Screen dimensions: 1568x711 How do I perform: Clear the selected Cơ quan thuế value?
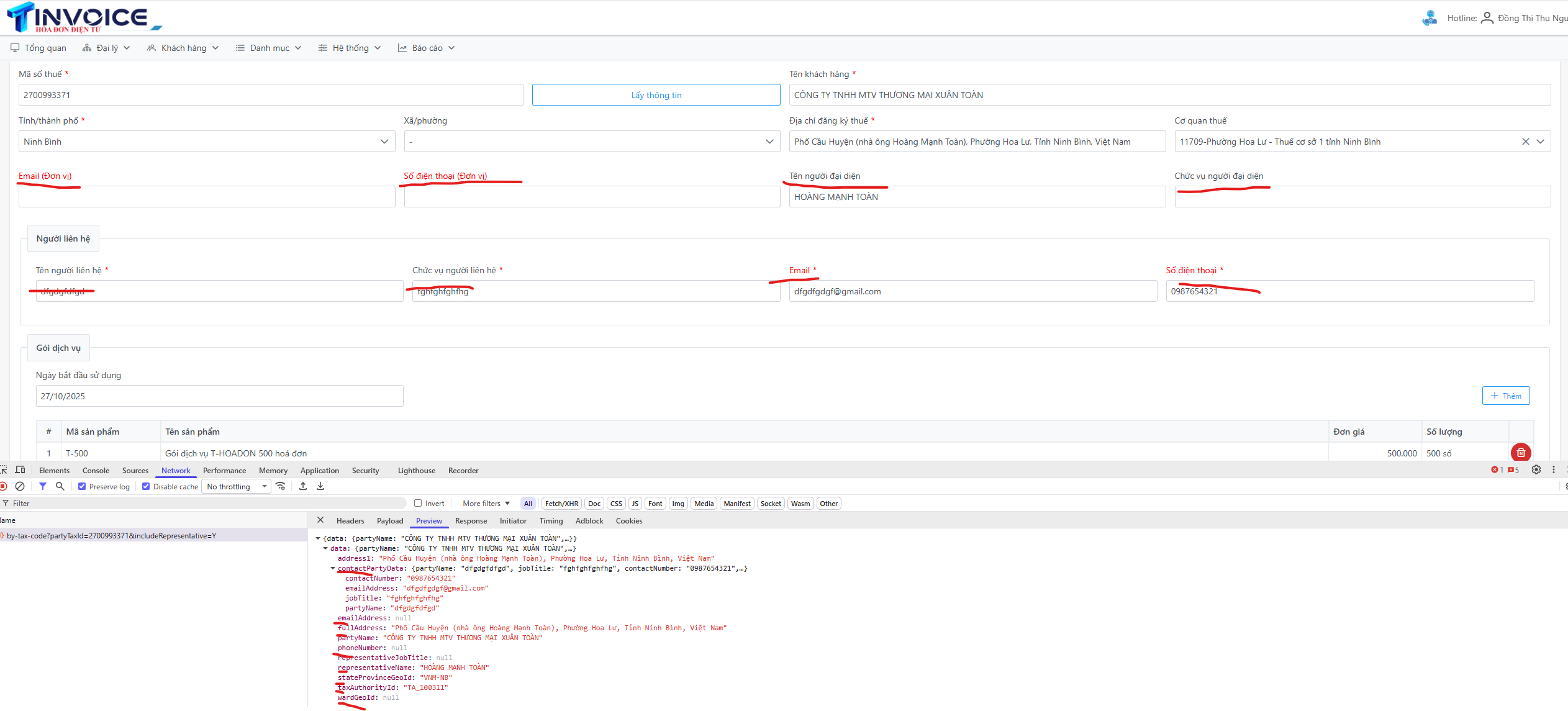click(x=1525, y=142)
